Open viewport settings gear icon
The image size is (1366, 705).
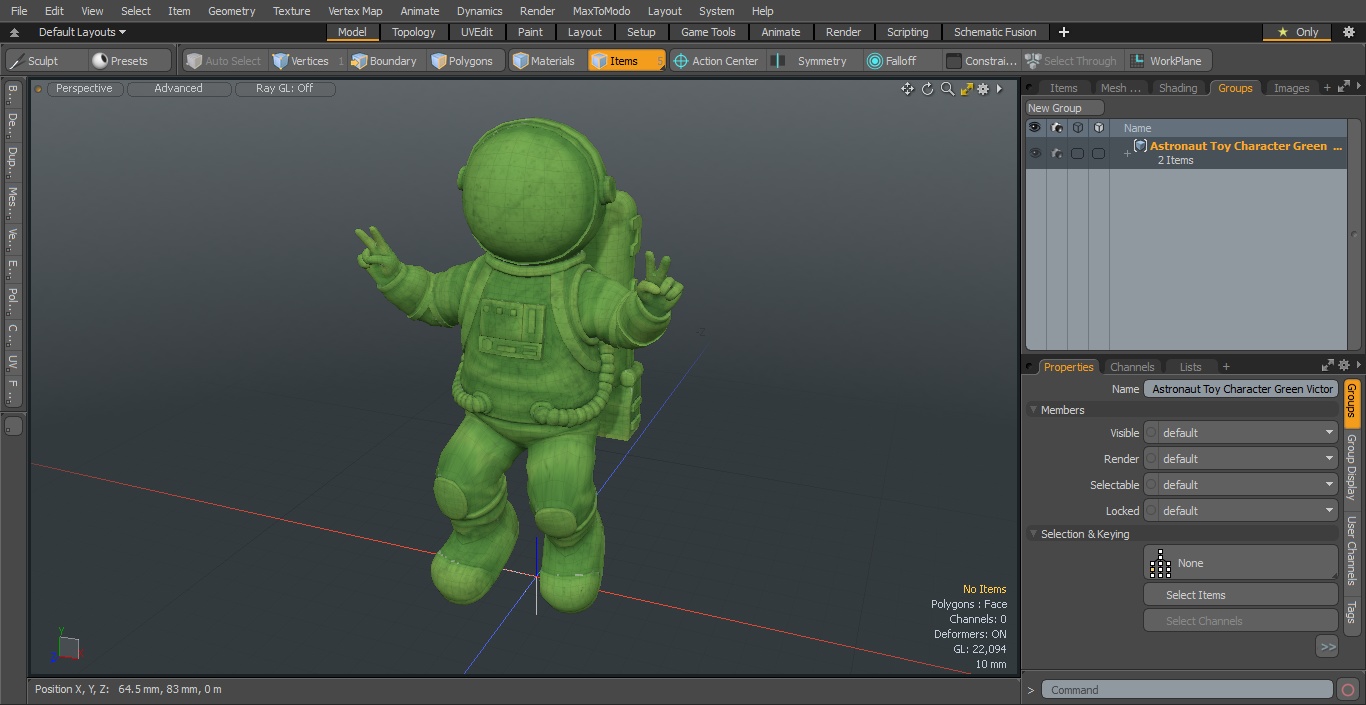pyautogui.click(x=983, y=89)
